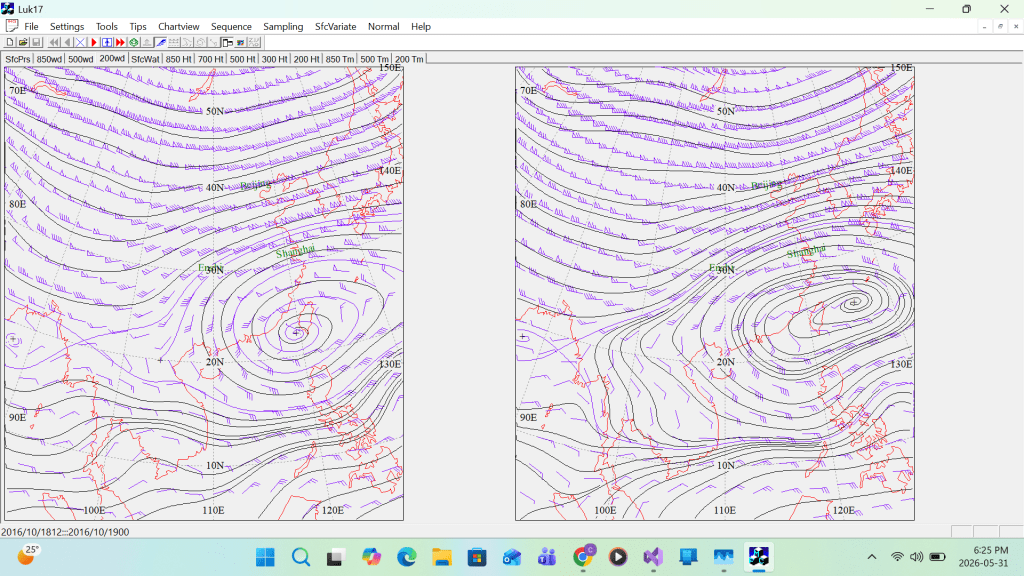Open the Settings menu

67,27
